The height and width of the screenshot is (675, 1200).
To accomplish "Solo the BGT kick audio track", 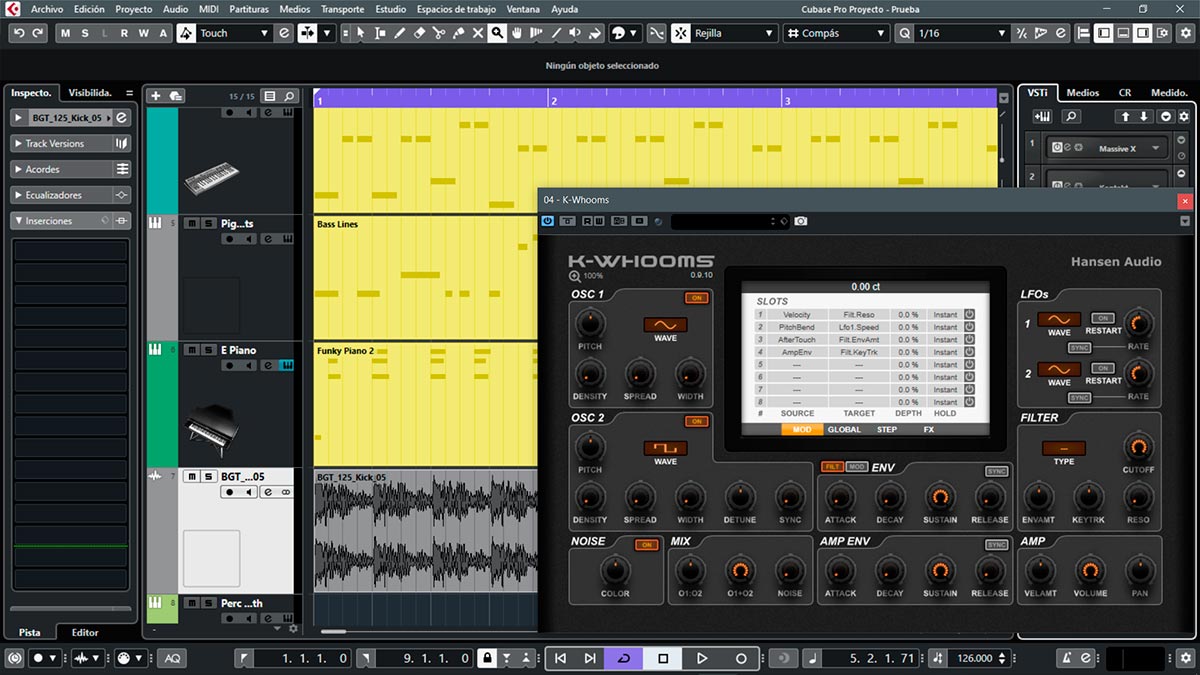I will (x=208, y=476).
